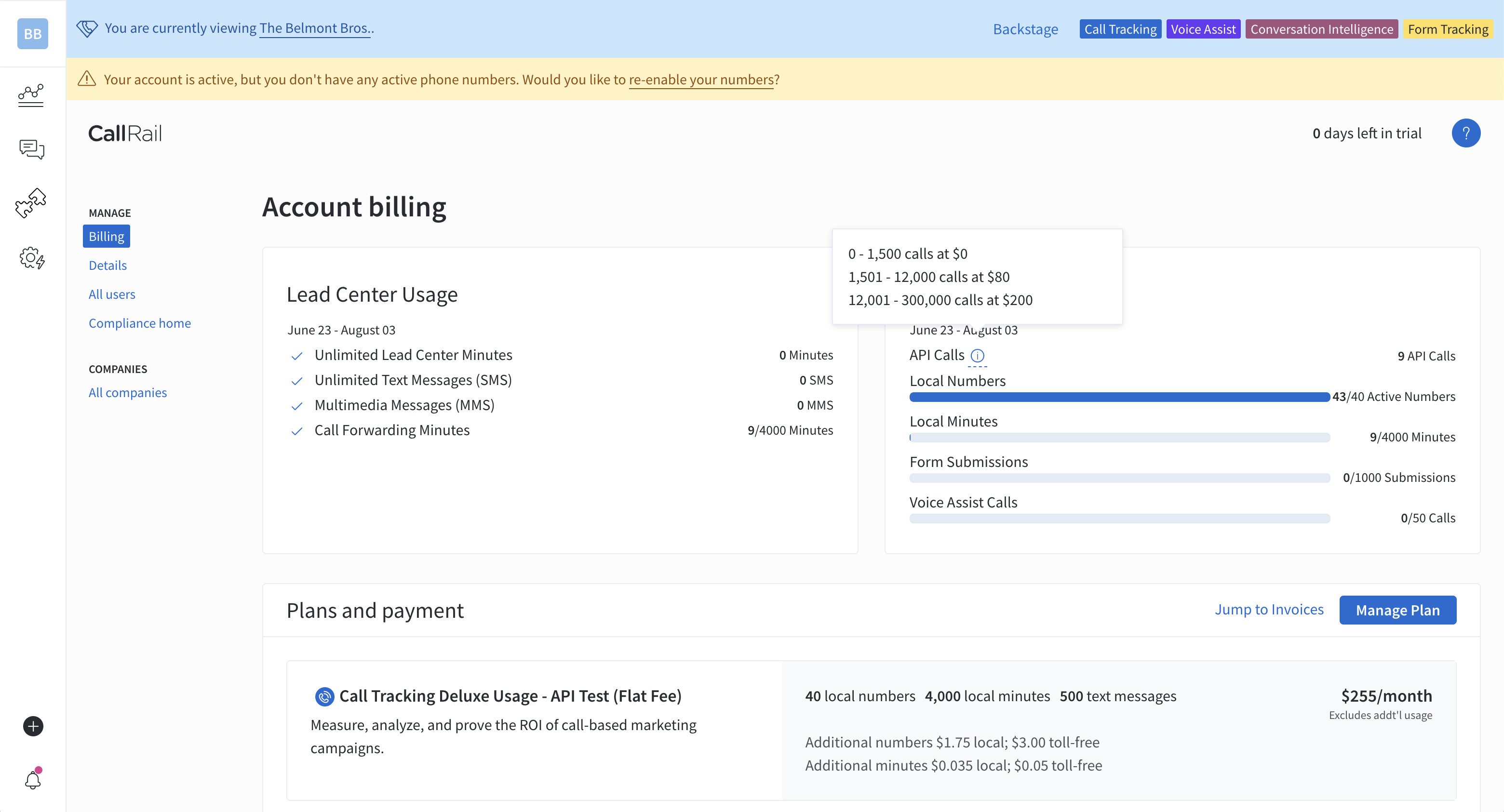Open Jump to Invoices

coord(1270,610)
